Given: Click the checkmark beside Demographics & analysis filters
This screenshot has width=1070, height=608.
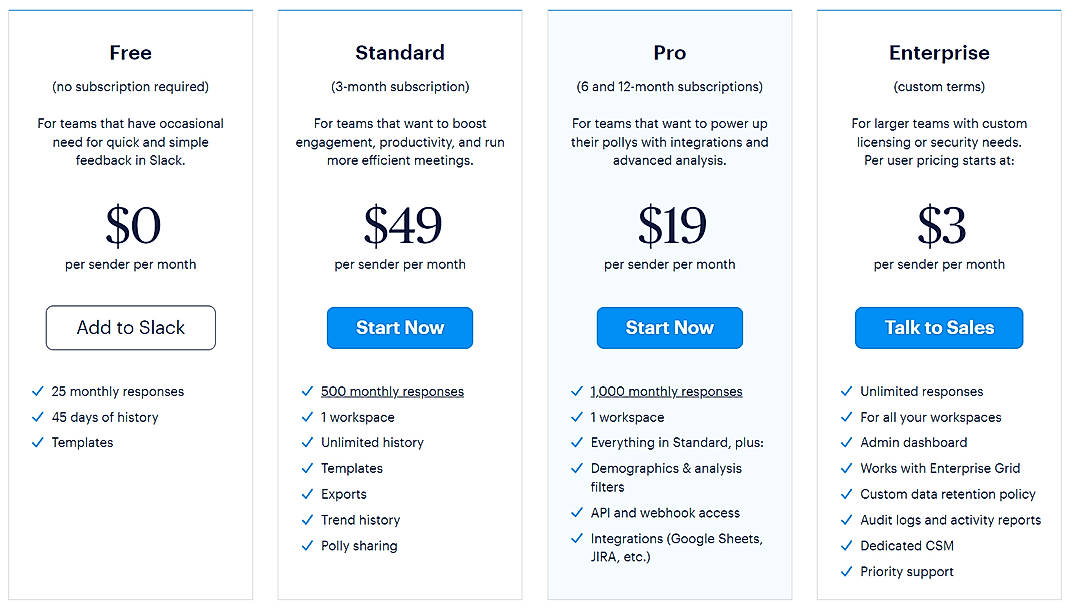Looking at the screenshot, I should [x=577, y=468].
